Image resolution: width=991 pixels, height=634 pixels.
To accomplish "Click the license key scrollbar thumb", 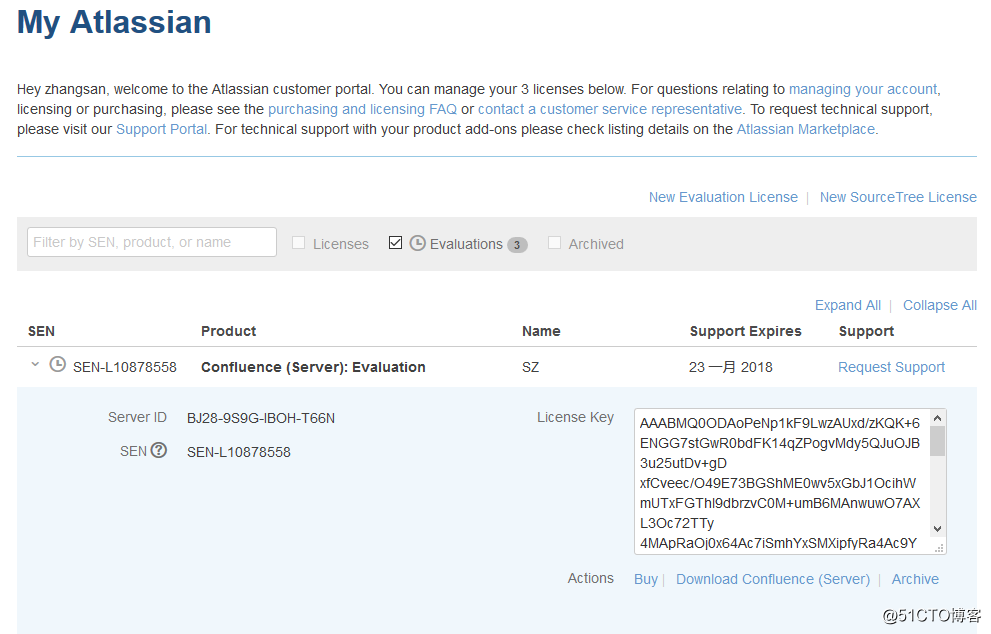I will point(938,441).
